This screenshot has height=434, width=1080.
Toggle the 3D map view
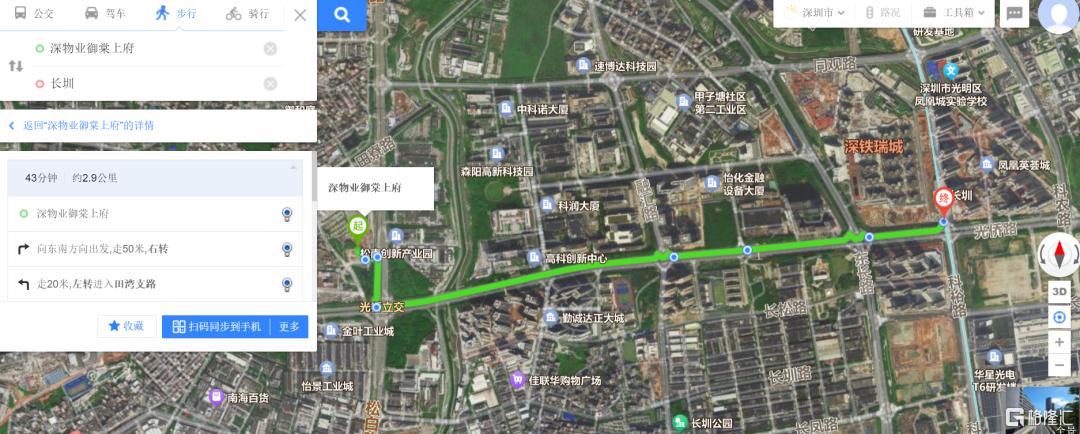click(x=1059, y=291)
